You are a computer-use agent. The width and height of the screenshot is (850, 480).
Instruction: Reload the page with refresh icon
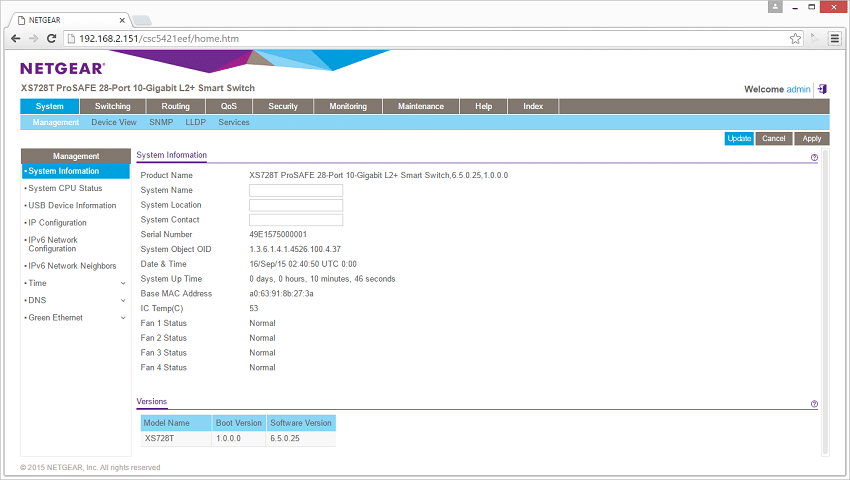pos(51,39)
